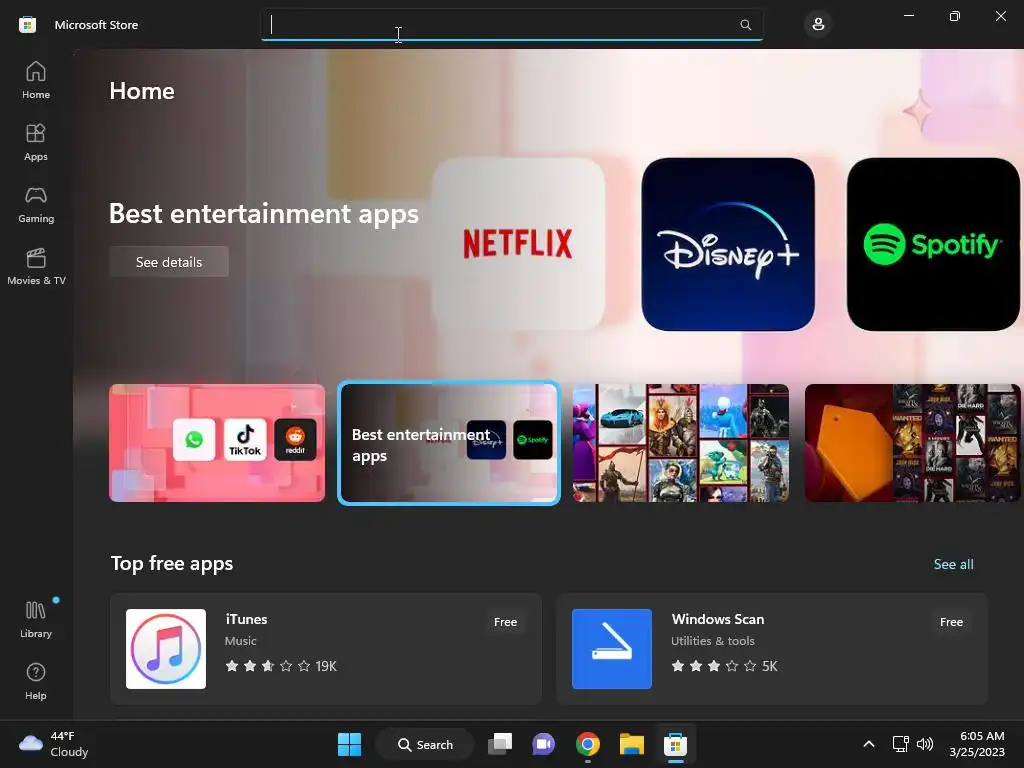Click the Spotify icon in selected banner
The height and width of the screenshot is (768, 1024).
[x=533, y=440]
